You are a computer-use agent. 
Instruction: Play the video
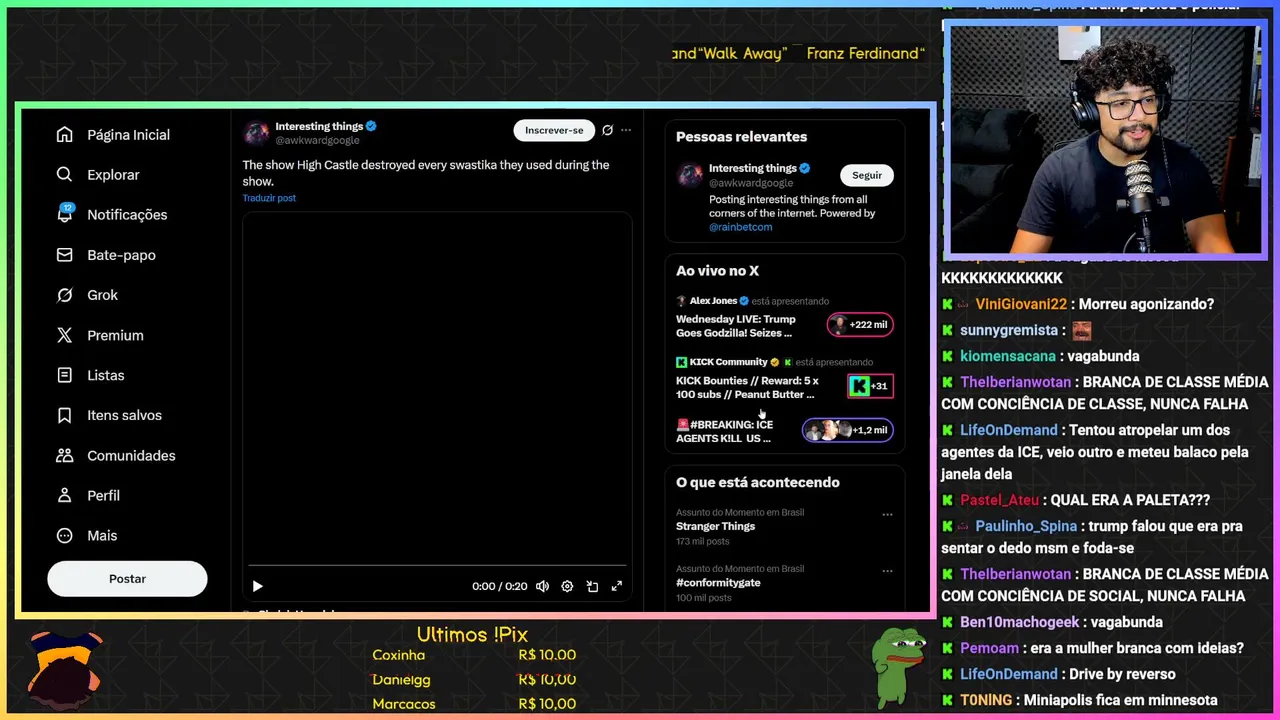point(257,586)
